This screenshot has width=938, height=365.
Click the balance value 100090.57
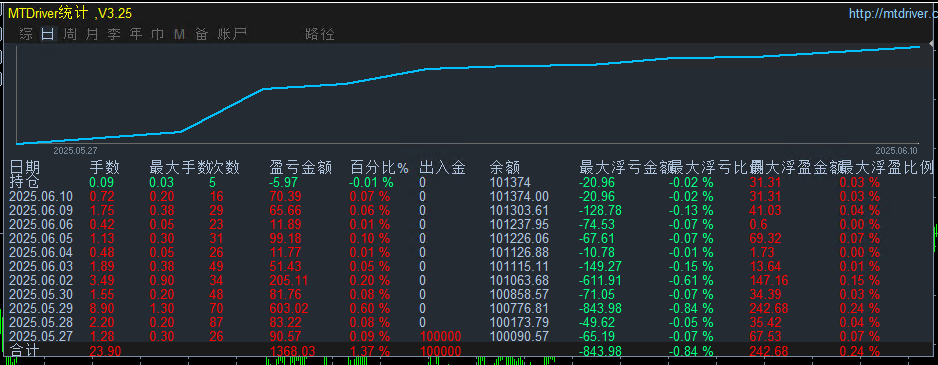tap(519, 336)
